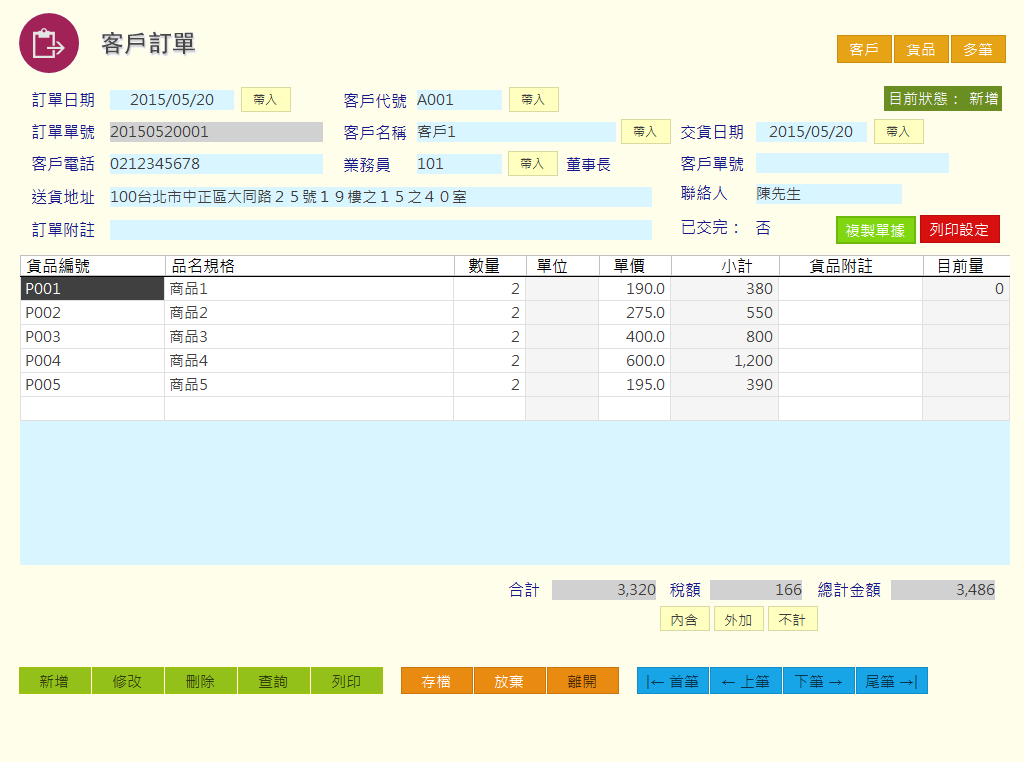The image size is (1024, 762).
Task: Open the 貨品 tab at top right
Action: pyautogui.click(x=920, y=49)
